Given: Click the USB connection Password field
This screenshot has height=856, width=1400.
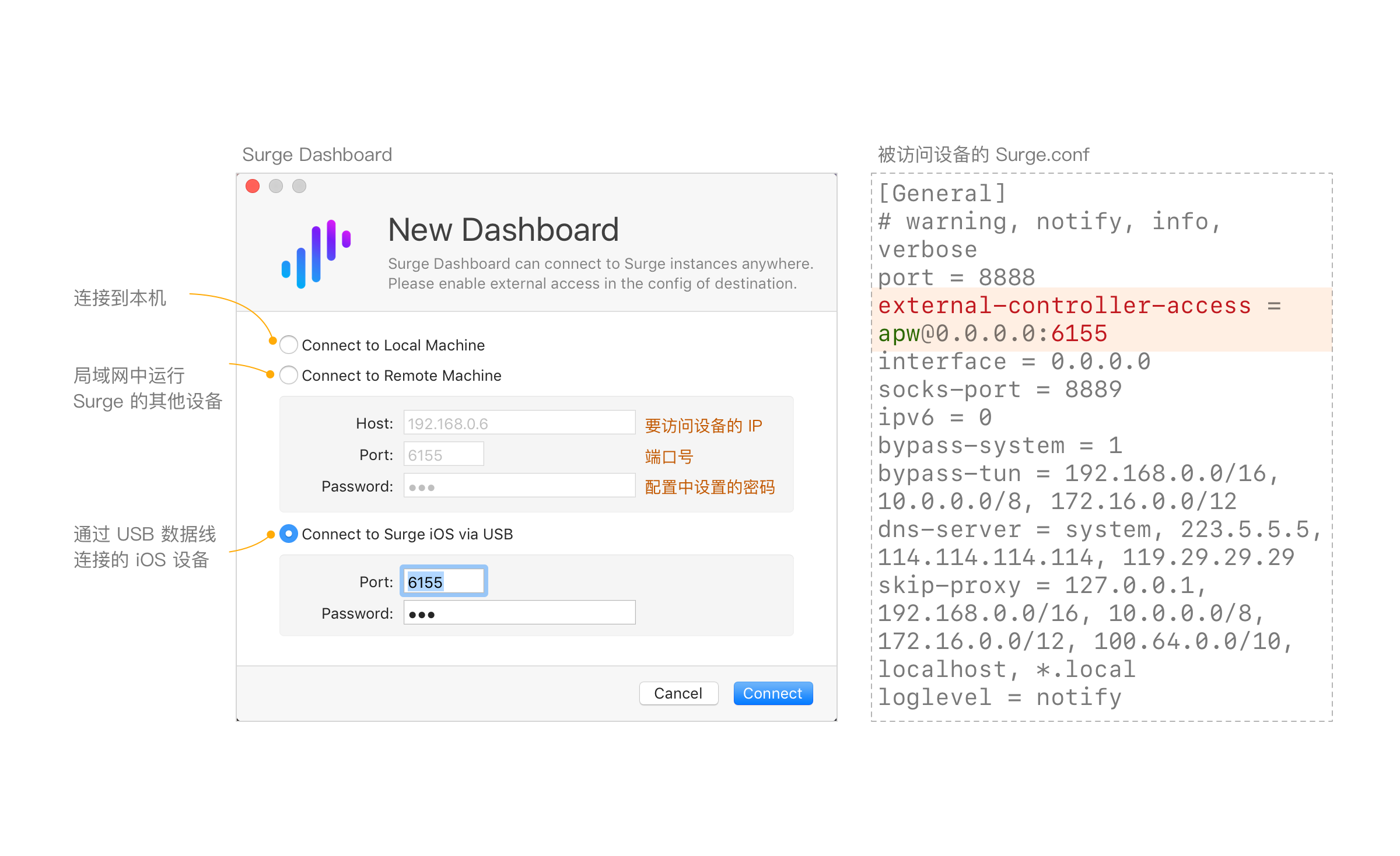Looking at the screenshot, I should [x=518, y=612].
